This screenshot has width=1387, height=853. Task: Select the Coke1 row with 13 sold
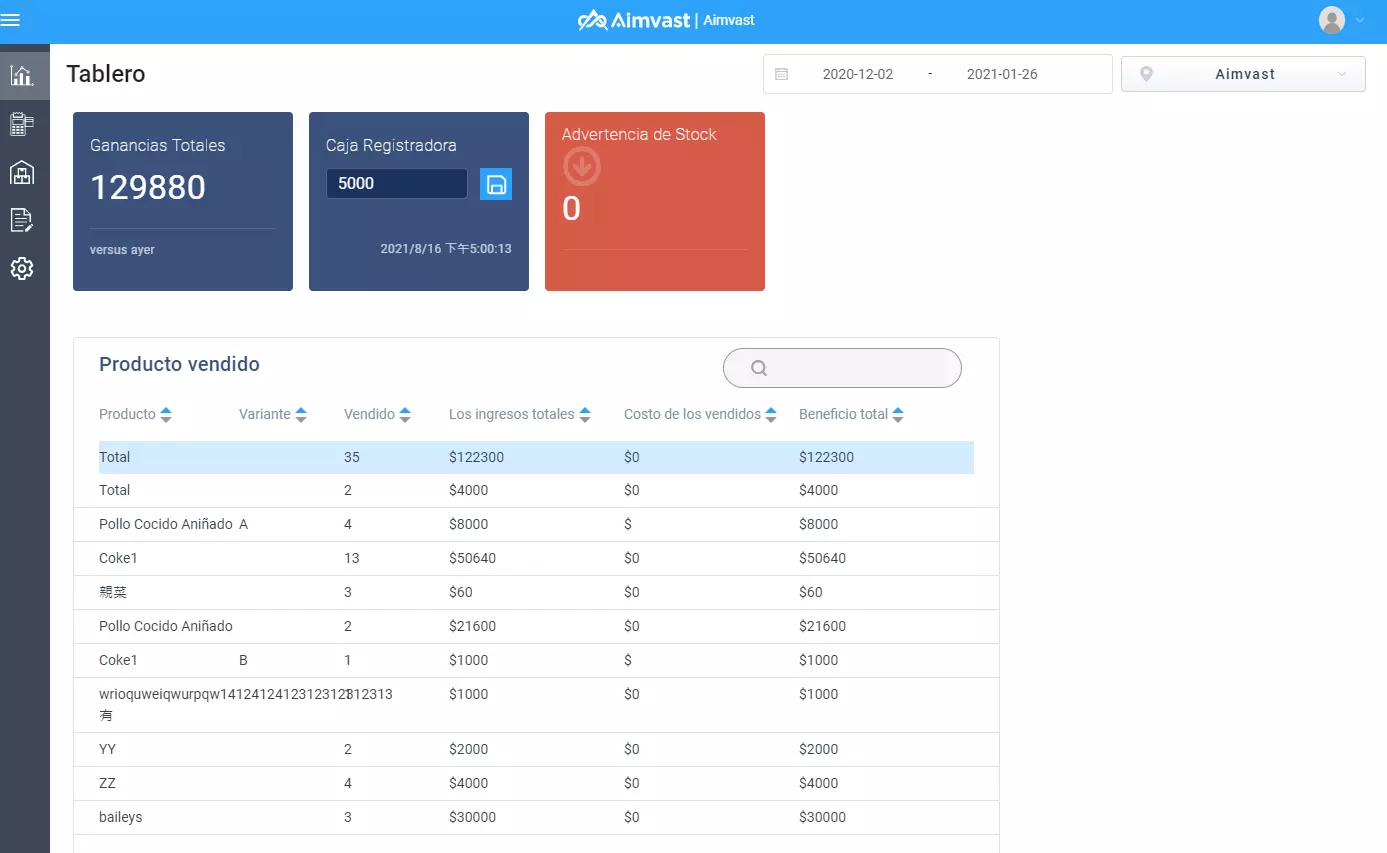coord(536,558)
